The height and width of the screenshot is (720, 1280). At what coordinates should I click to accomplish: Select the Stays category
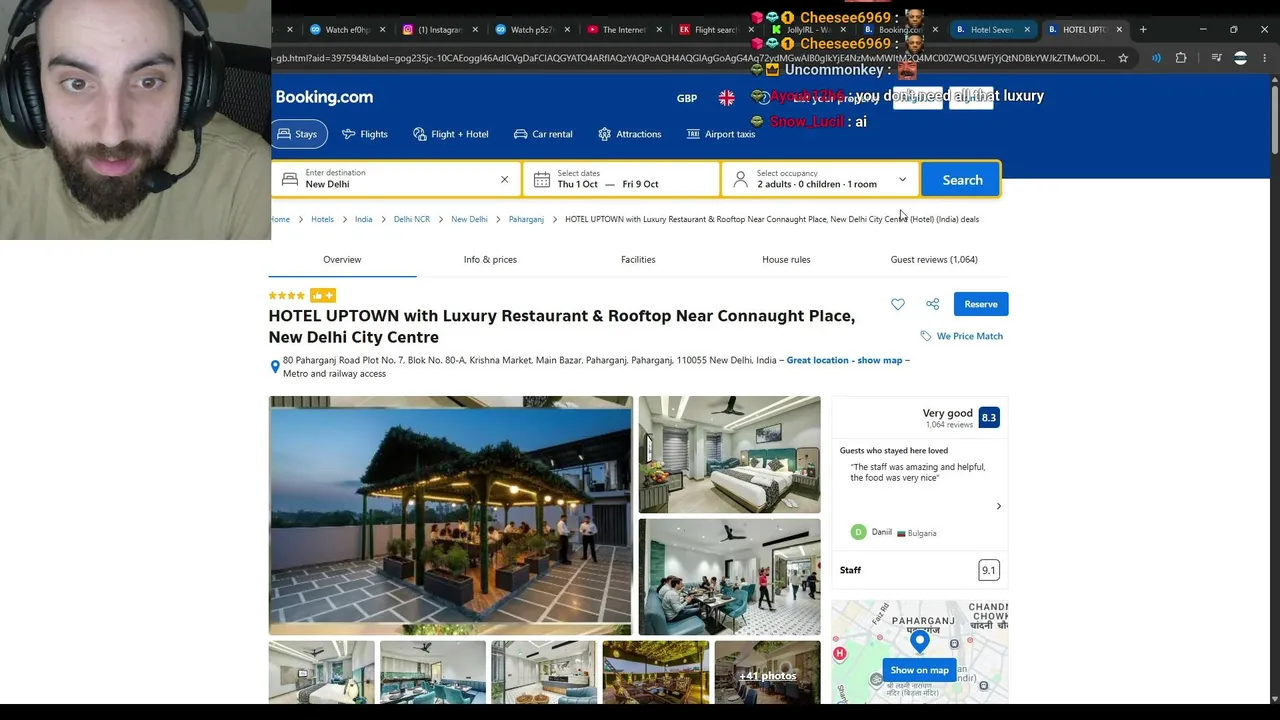(x=298, y=134)
